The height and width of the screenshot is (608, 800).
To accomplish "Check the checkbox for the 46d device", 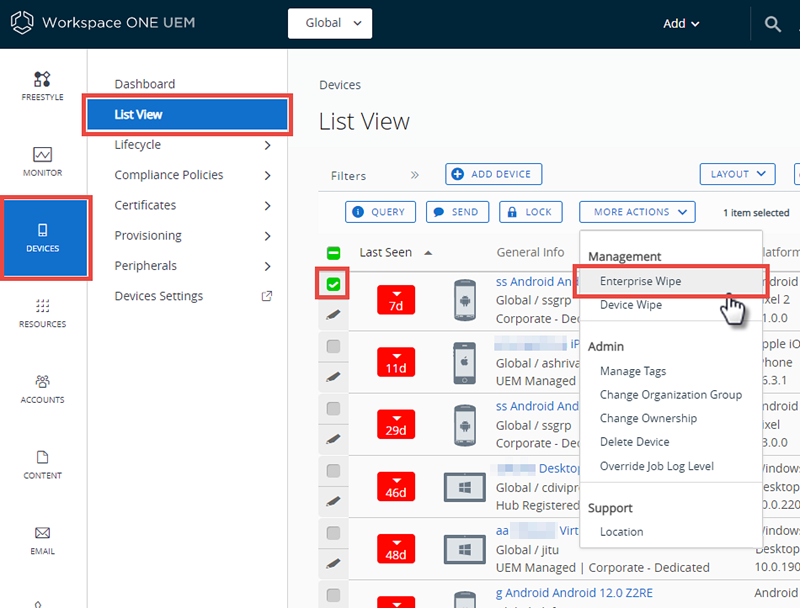I will (333, 470).
